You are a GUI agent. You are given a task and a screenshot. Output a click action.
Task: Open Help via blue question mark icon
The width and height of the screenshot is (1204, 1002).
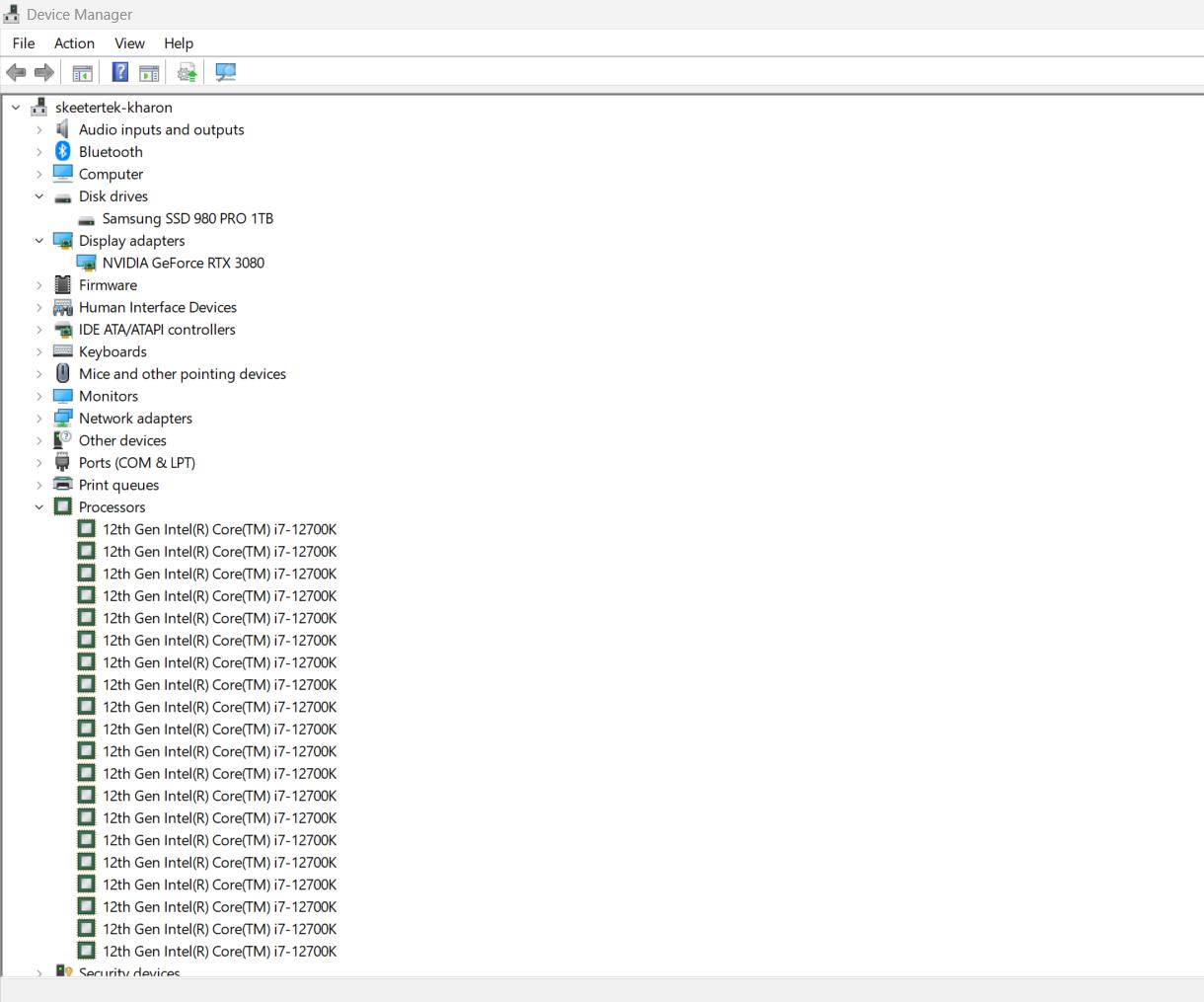[120, 72]
